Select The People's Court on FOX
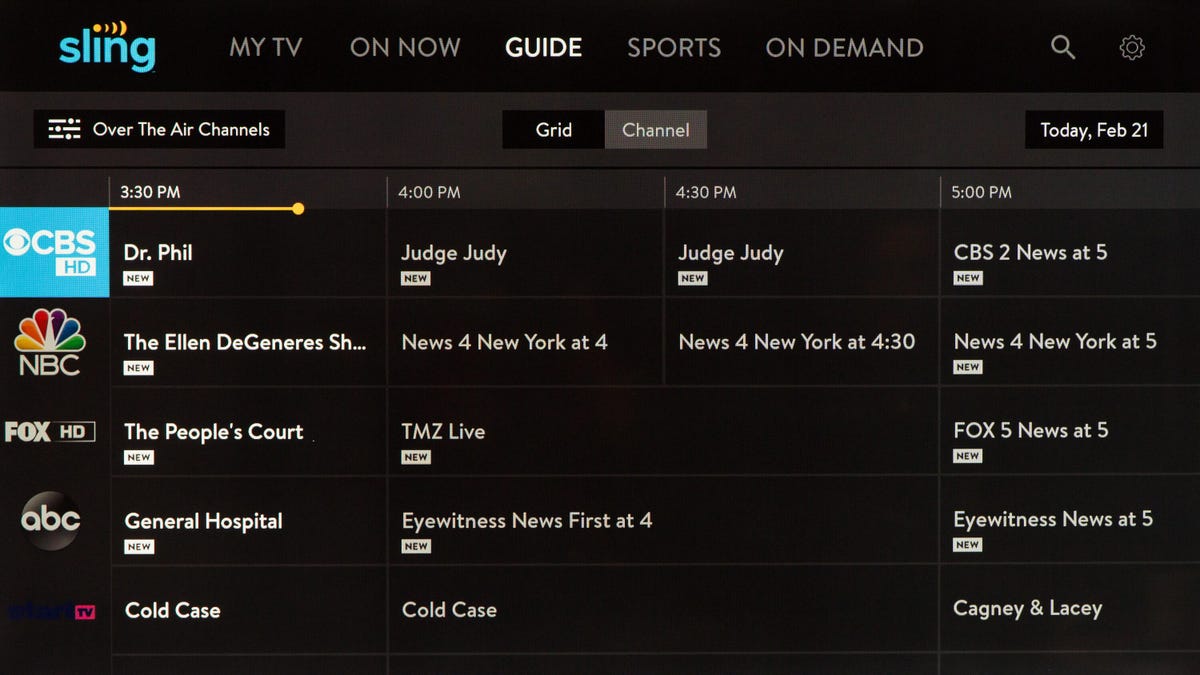Viewport: 1200px width, 675px height. click(248, 432)
